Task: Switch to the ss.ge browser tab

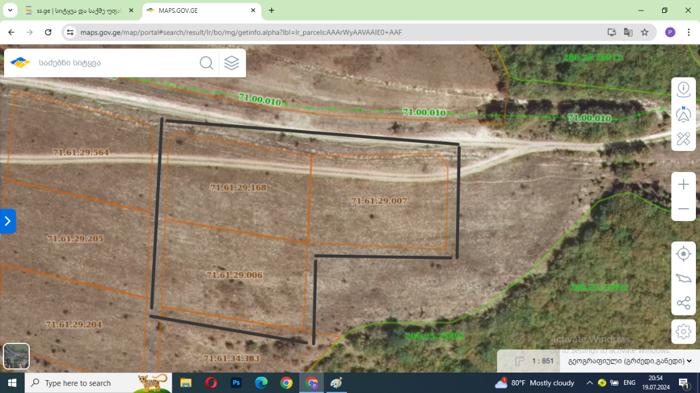Action: pyautogui.click(x=79, y=10)
